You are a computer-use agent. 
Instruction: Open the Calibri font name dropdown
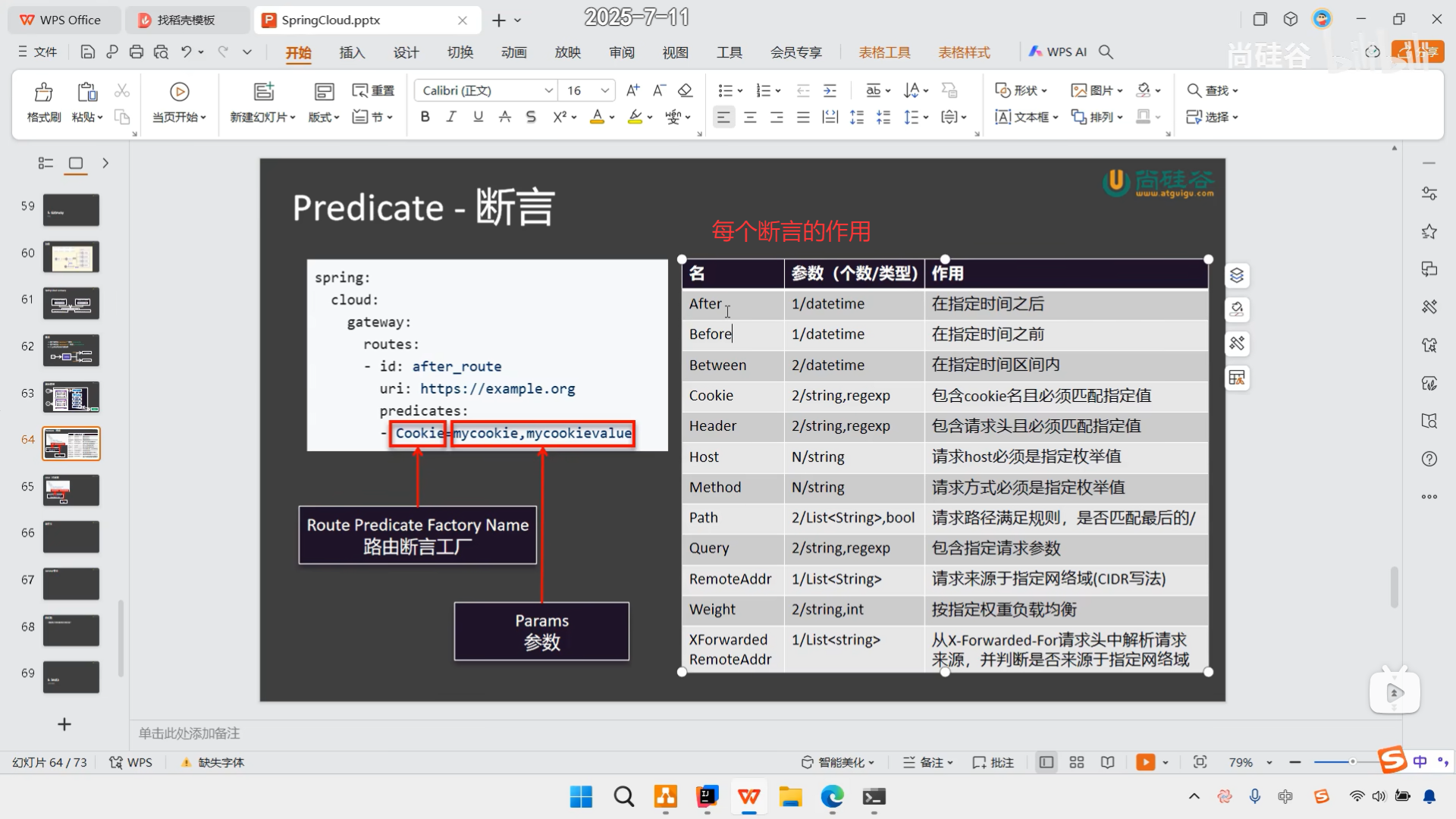click(548, 90)
